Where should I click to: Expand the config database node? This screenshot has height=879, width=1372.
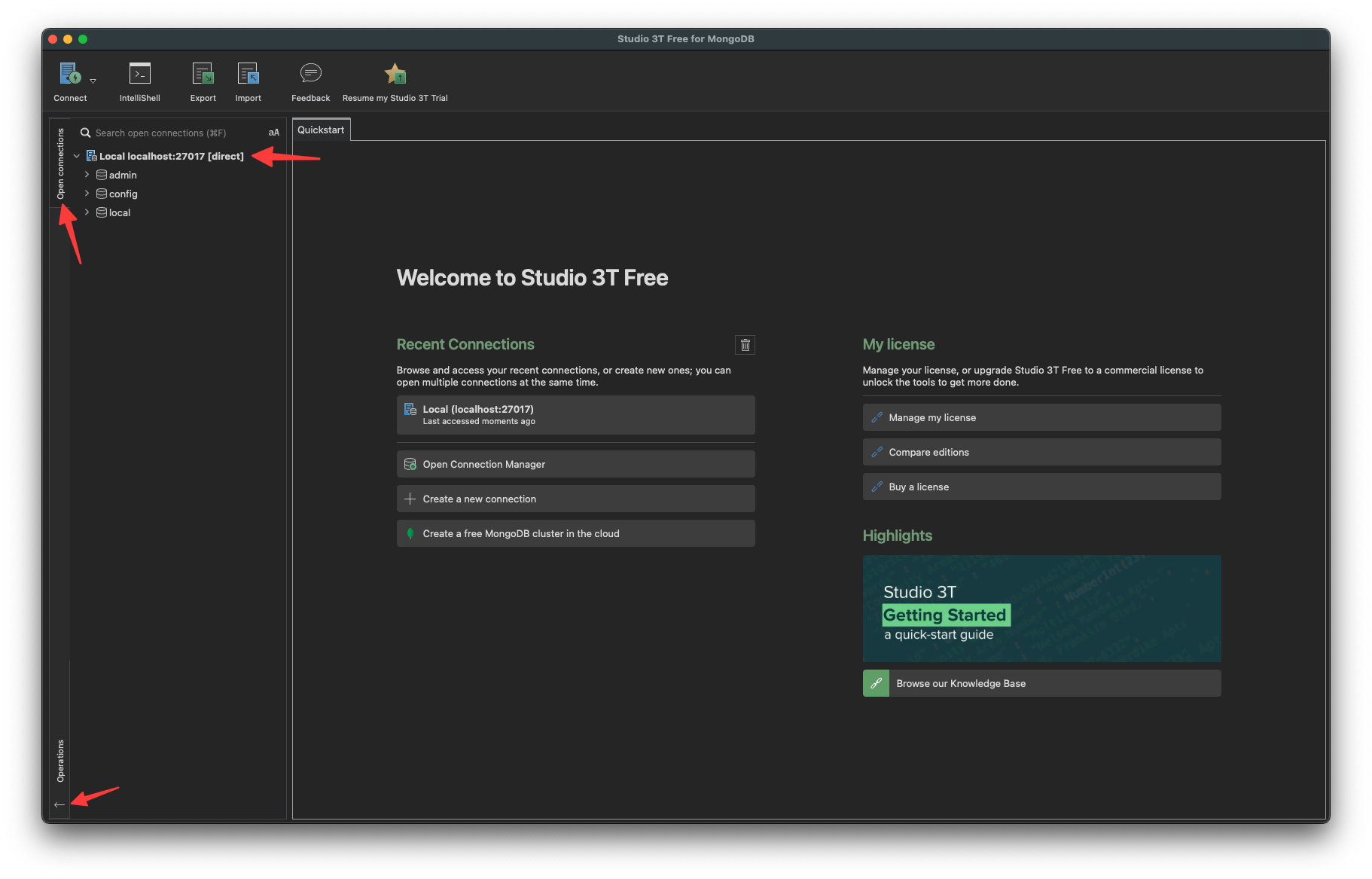(87, 194)
